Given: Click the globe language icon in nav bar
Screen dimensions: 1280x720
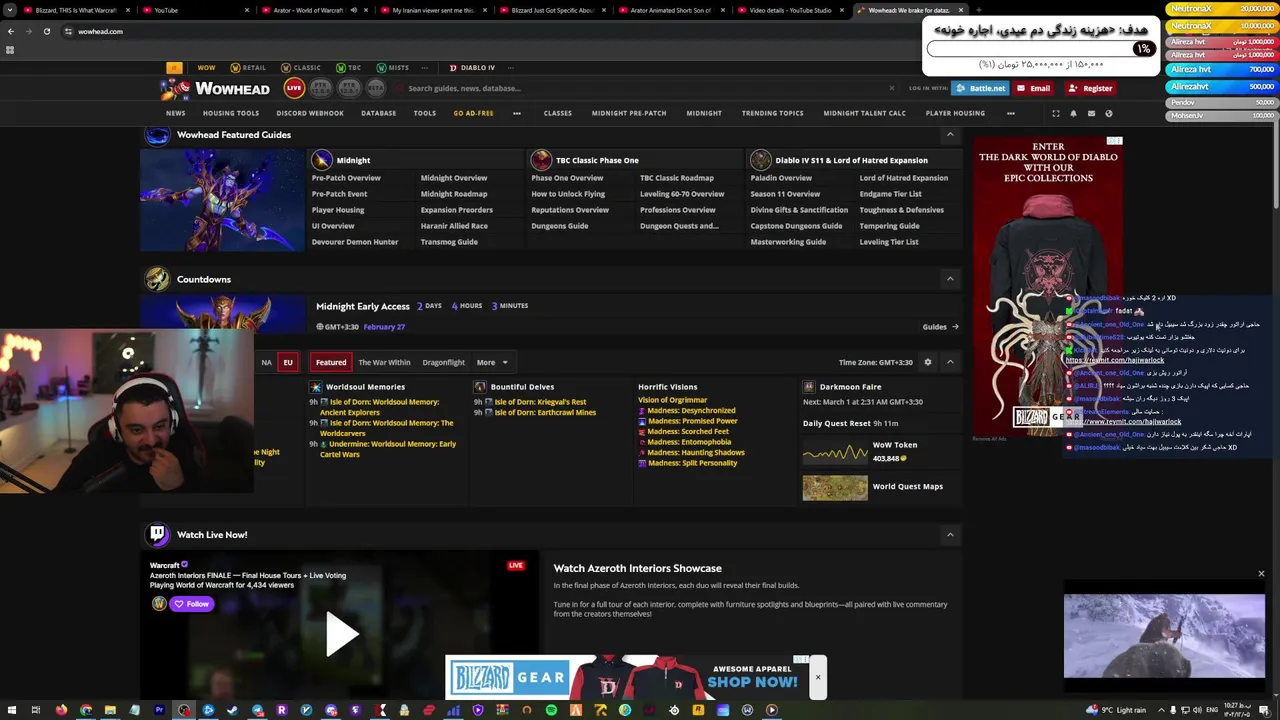Looking at the screenshot, I should 1108,113.
